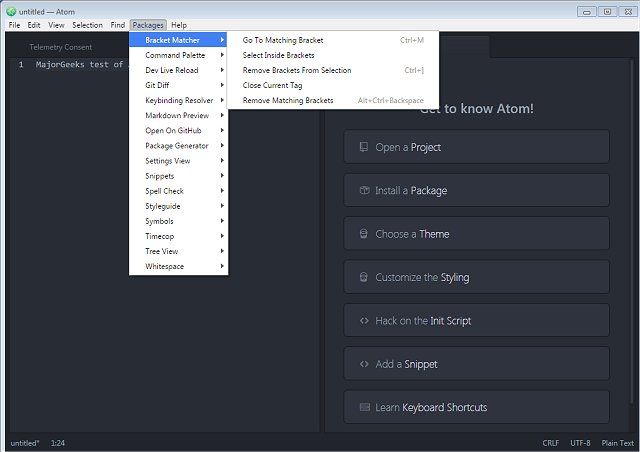The height and width of the screenshot is (452, 640).
Task: Open the Edit menu
Action: pyautogui.click(x=34, y=25)
